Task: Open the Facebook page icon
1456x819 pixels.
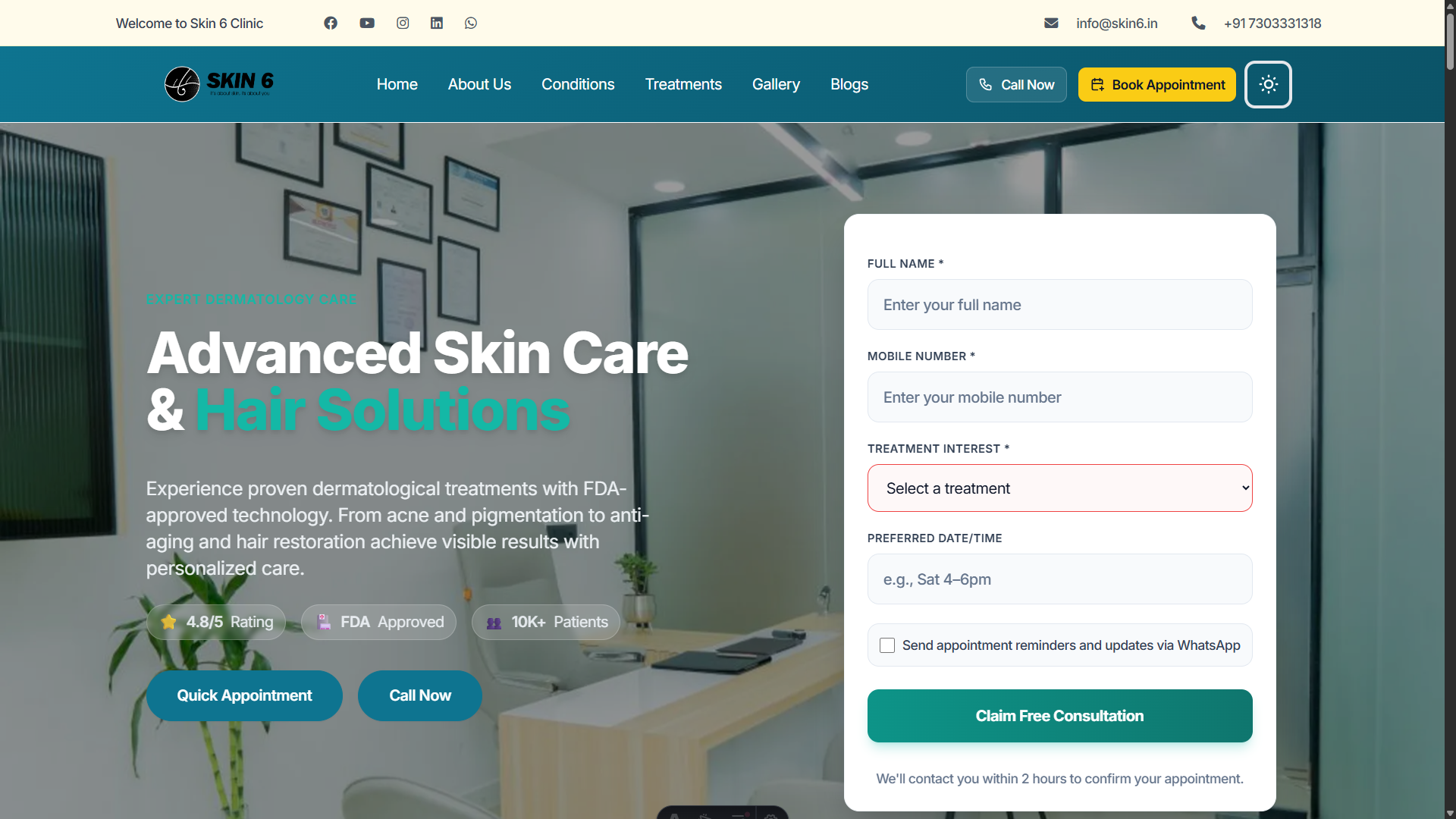Action: [331, 23]
